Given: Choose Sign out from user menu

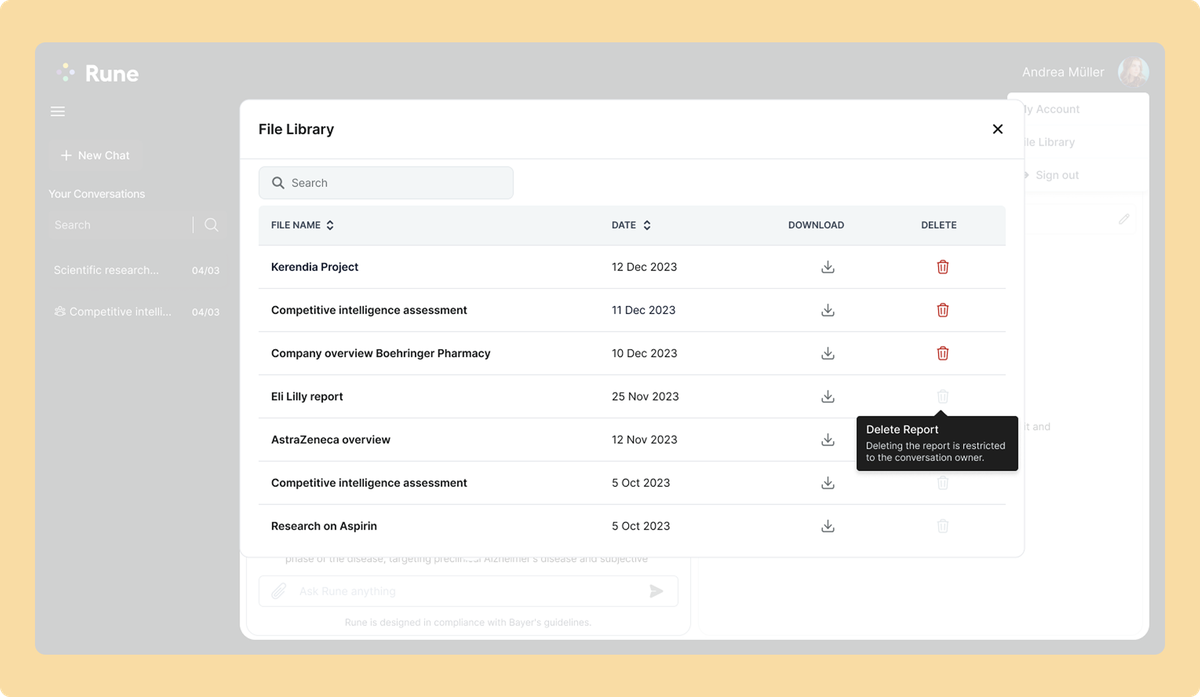Looking at the screenshot, I should 1057,175.
